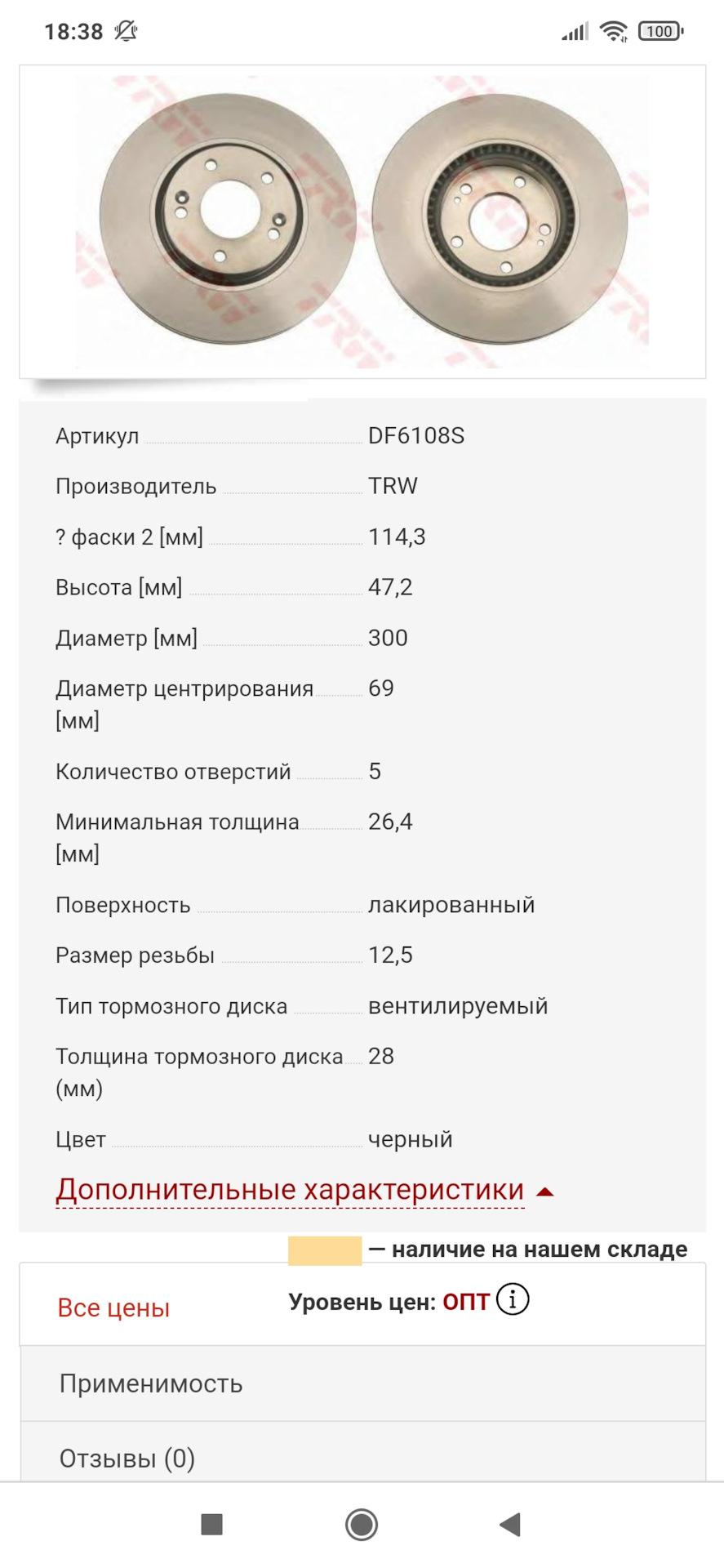Tap the manufacturer value TRW
The width and height of the screenshot is (724, 1568).
click(x=393, y=486)
